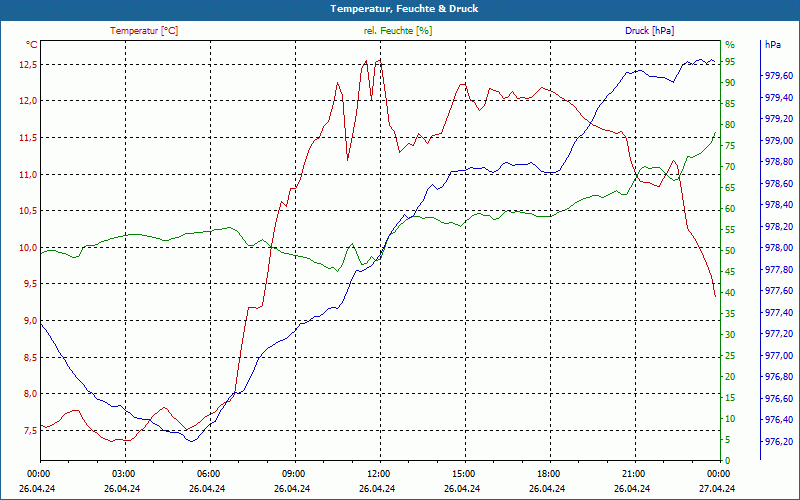Click the '09:00' time axis label
Screen dimensions: 800x500
click(292, 473)
